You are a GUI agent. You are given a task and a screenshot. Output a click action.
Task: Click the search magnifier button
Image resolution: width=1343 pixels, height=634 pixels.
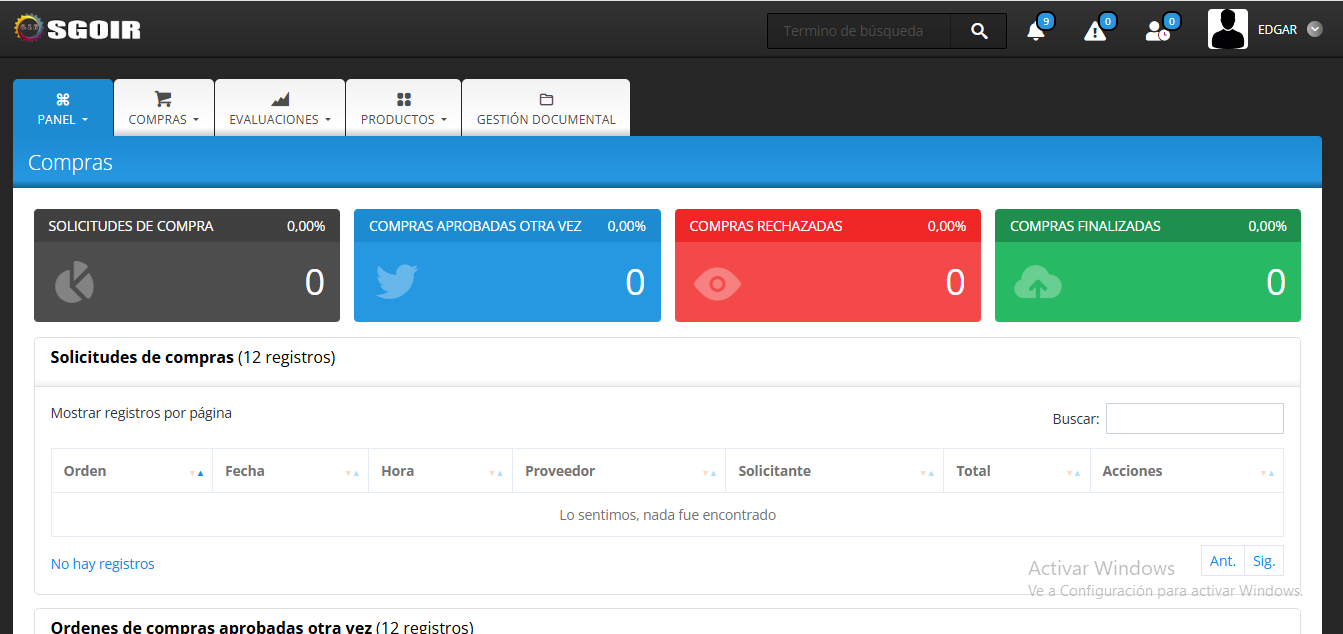click(x=979, y=31)
